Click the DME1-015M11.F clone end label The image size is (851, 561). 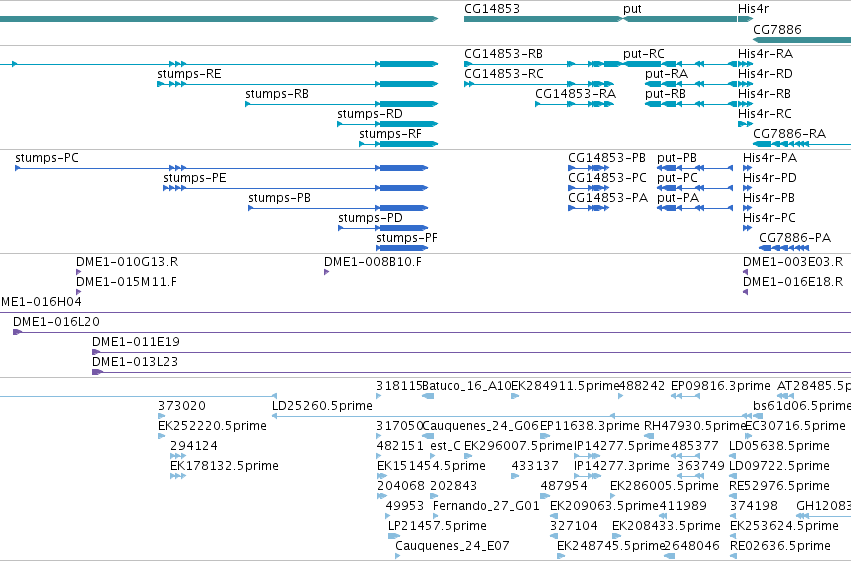pos(126,282)
